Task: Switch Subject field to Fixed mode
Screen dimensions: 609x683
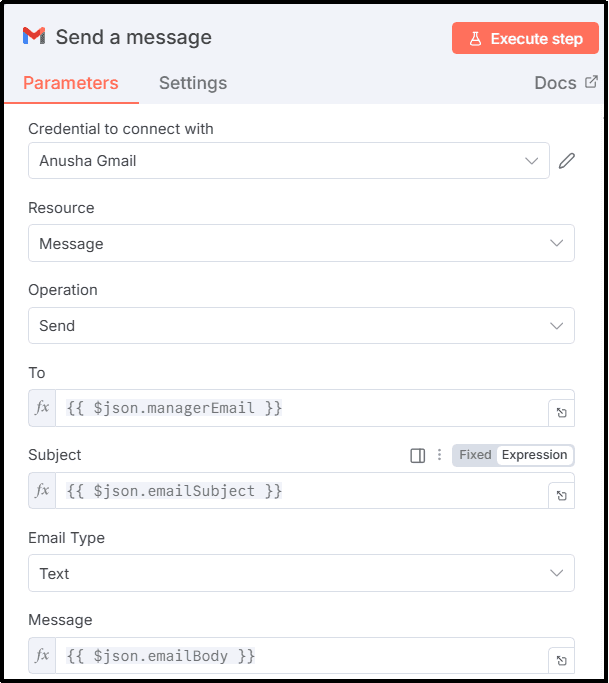Action: tap(475, 455)
